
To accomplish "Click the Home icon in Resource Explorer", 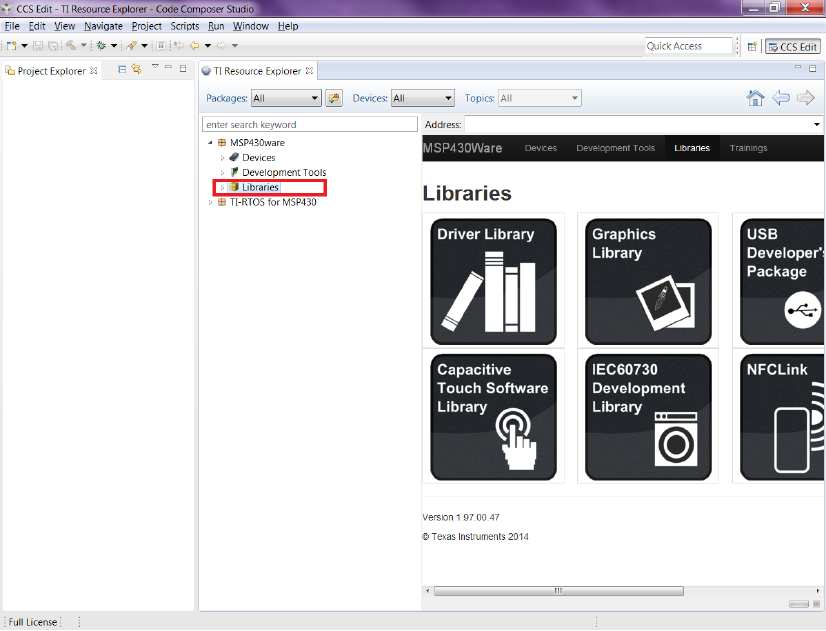I will (755, 98).
